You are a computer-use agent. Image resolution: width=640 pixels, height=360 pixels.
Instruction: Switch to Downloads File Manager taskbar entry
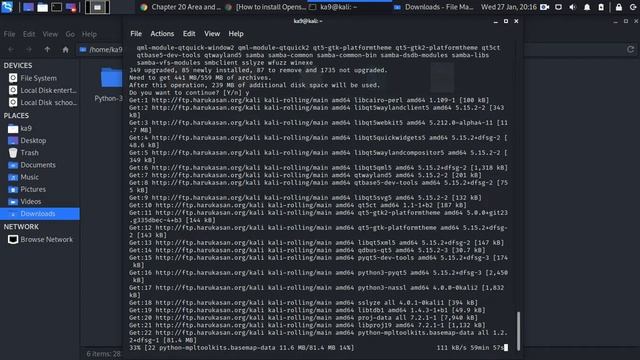434,7
